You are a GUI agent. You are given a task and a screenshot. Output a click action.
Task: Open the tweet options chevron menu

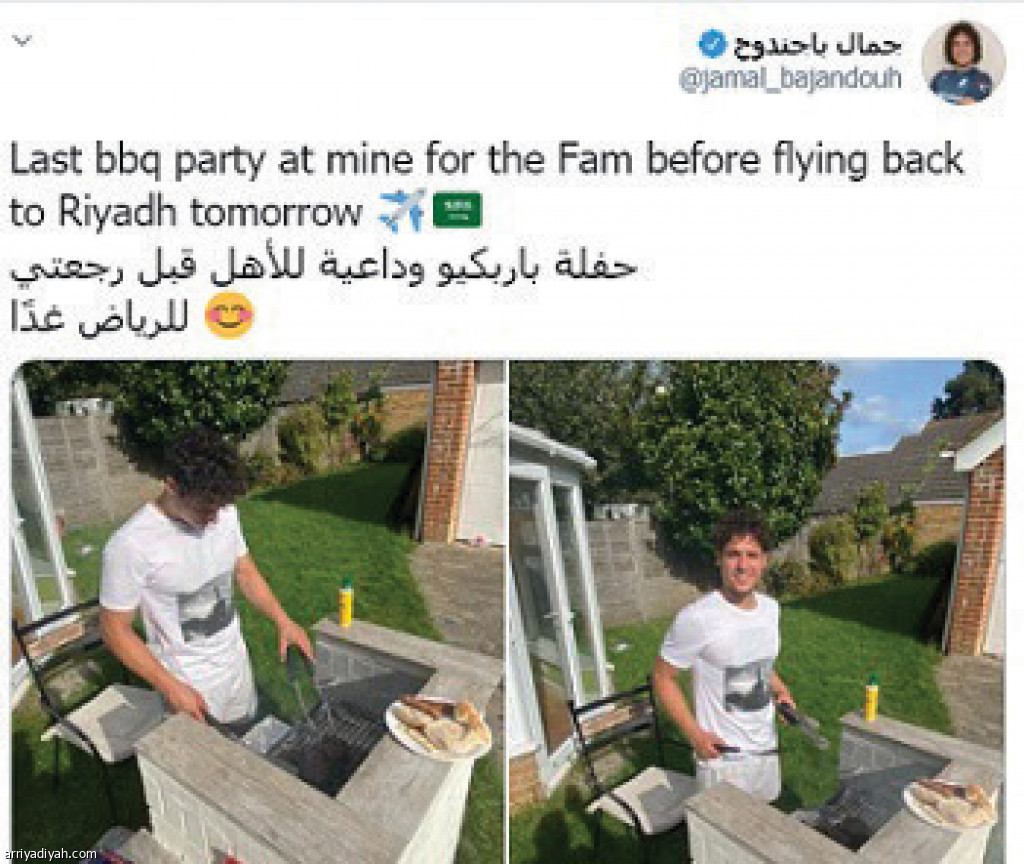coord(22,41)
